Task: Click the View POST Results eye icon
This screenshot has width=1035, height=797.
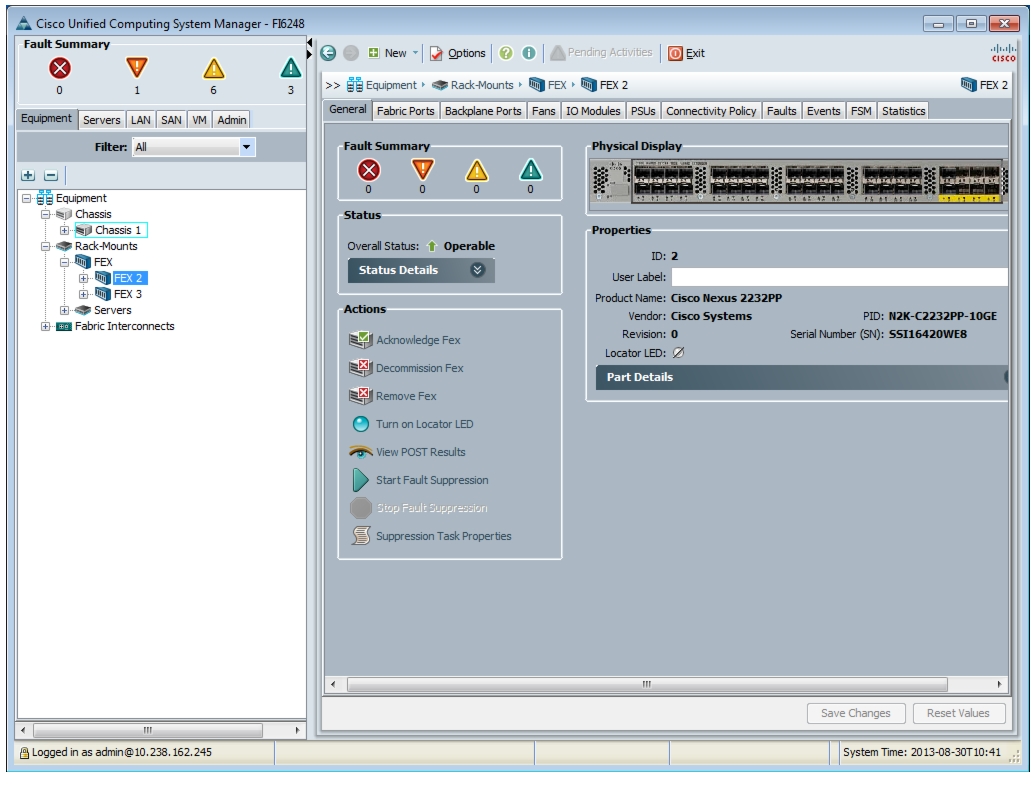Action: tap(360, 452)
